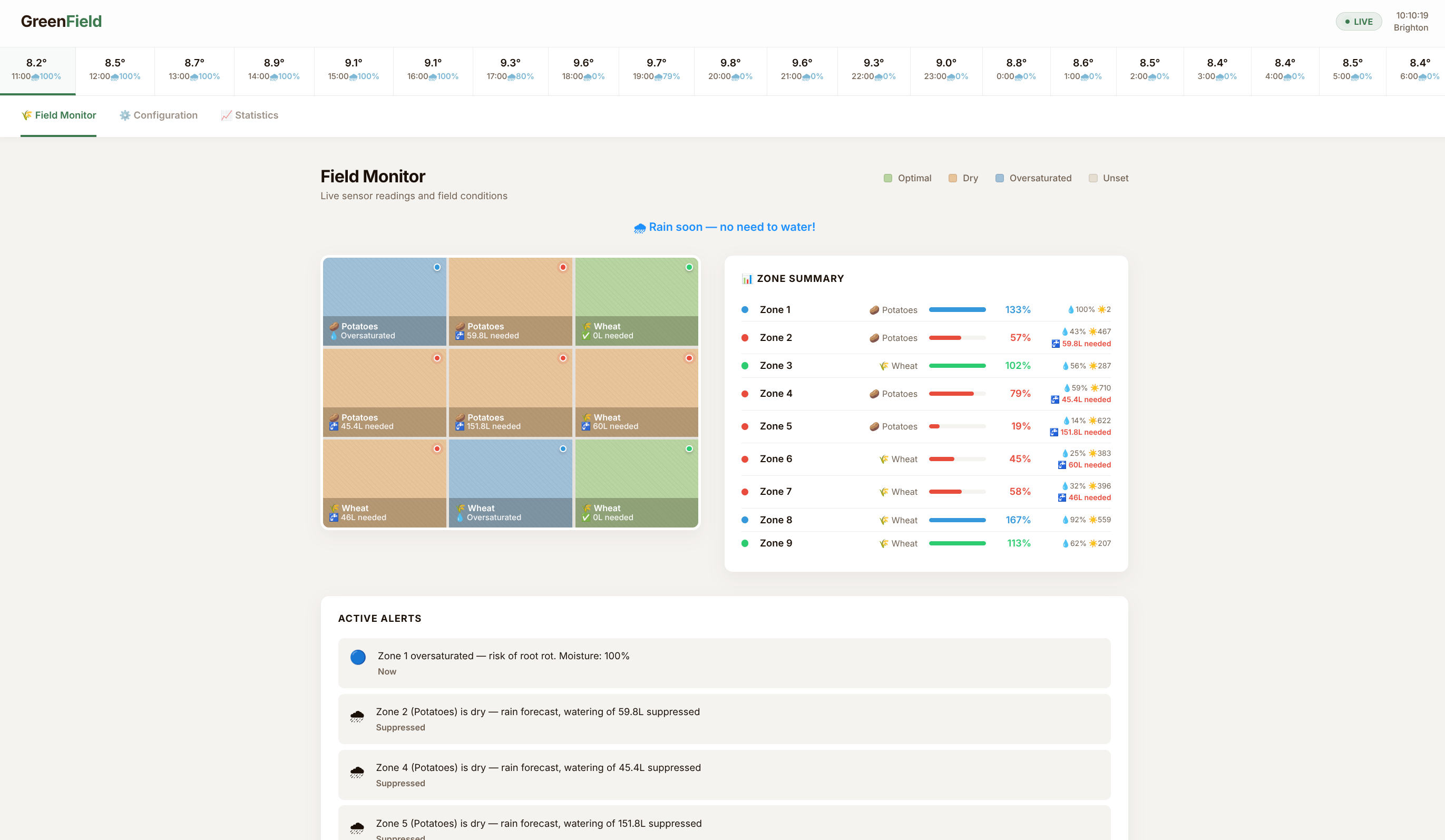Click the 151.8L needed Potatoes field tile
Screen dimensions: 1445x840
[x=510, y=392]
